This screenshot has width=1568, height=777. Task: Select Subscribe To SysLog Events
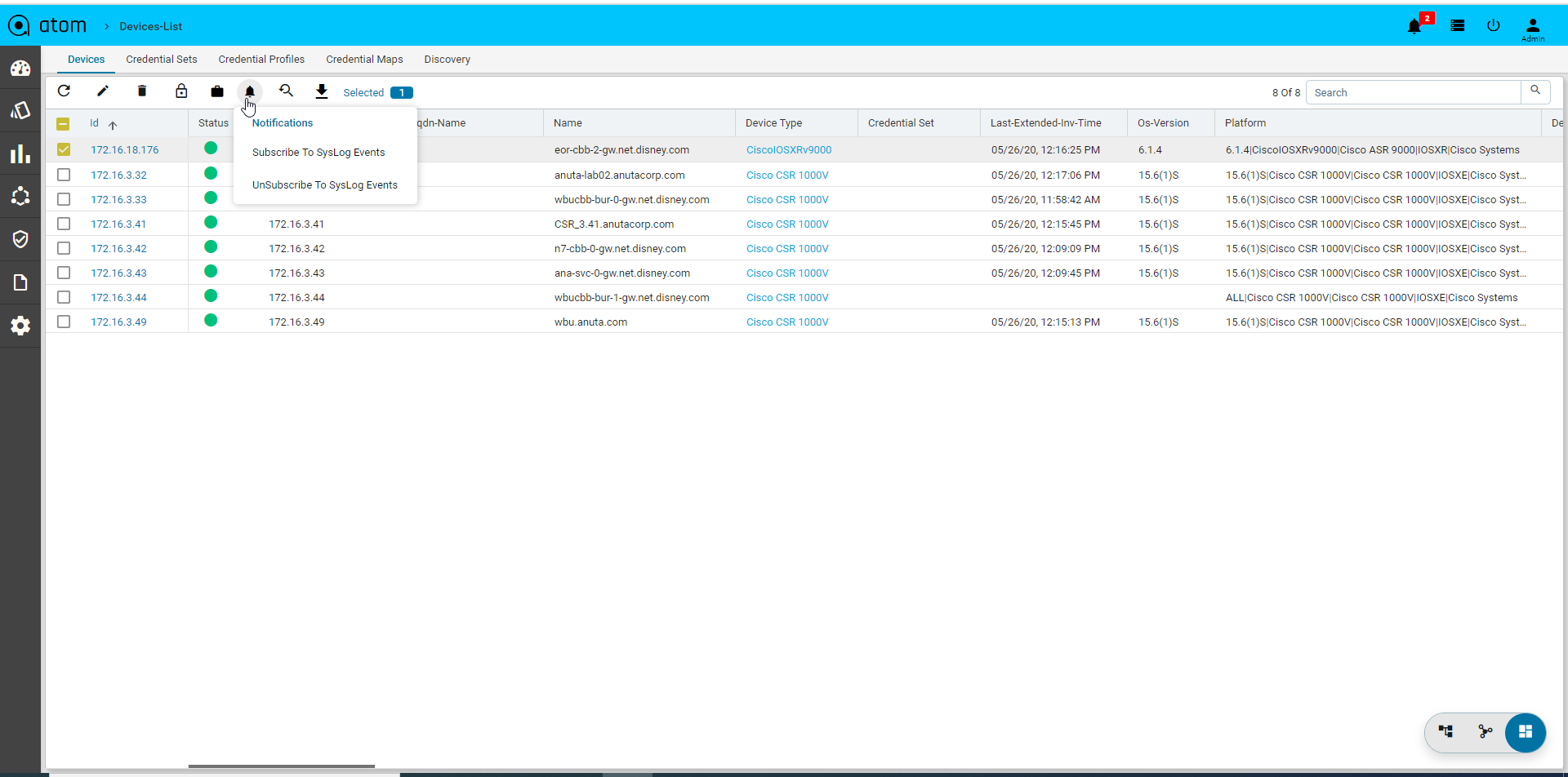(318, 153)
